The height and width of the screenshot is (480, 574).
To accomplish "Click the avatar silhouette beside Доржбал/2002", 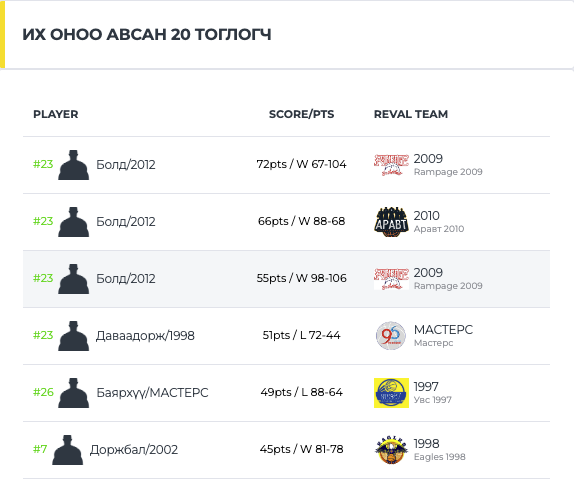I will tap(67, 450).
